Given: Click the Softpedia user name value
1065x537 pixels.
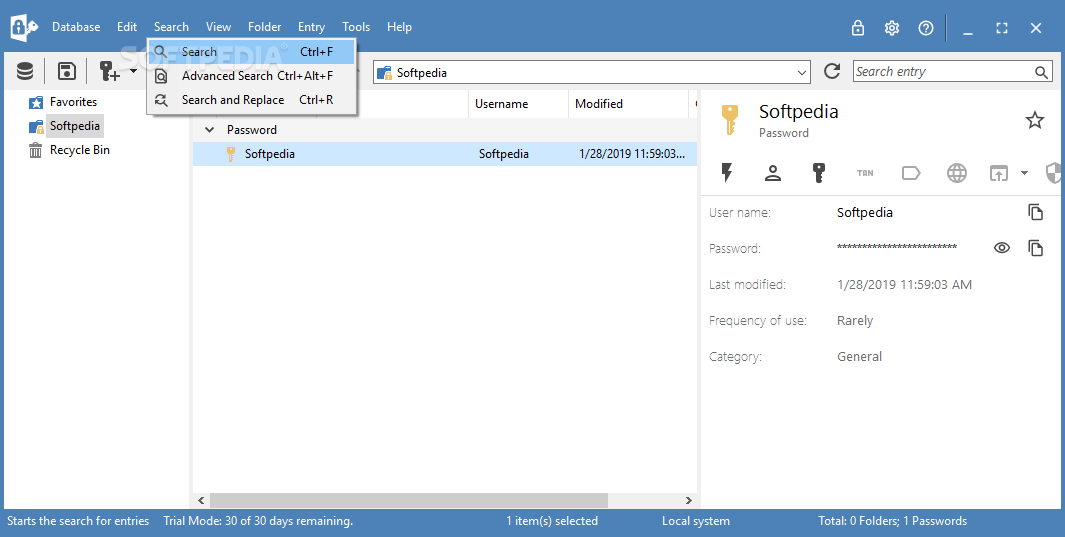Looking at the screenshot, I should pos(865,212).
